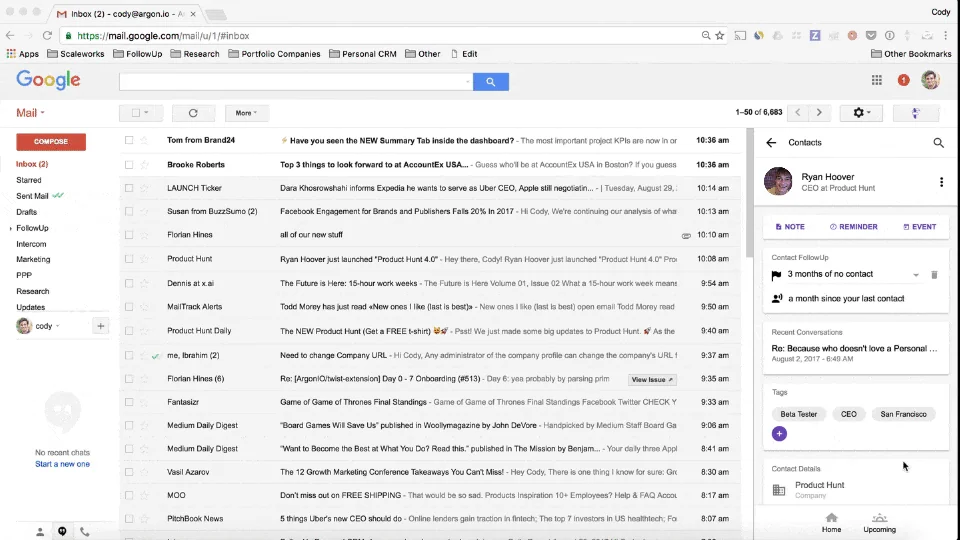Click the Google account avatar
This screenshot has height=540, width=960.
pyautogui.click(x=930, y=80)
